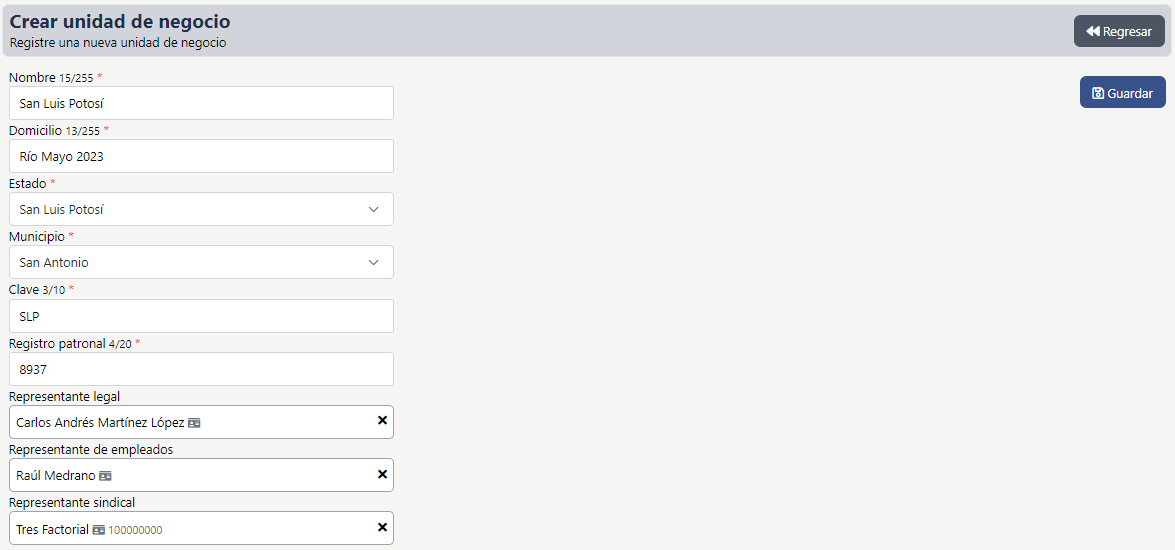Click the Representante legal selection box

pos(280,422)
